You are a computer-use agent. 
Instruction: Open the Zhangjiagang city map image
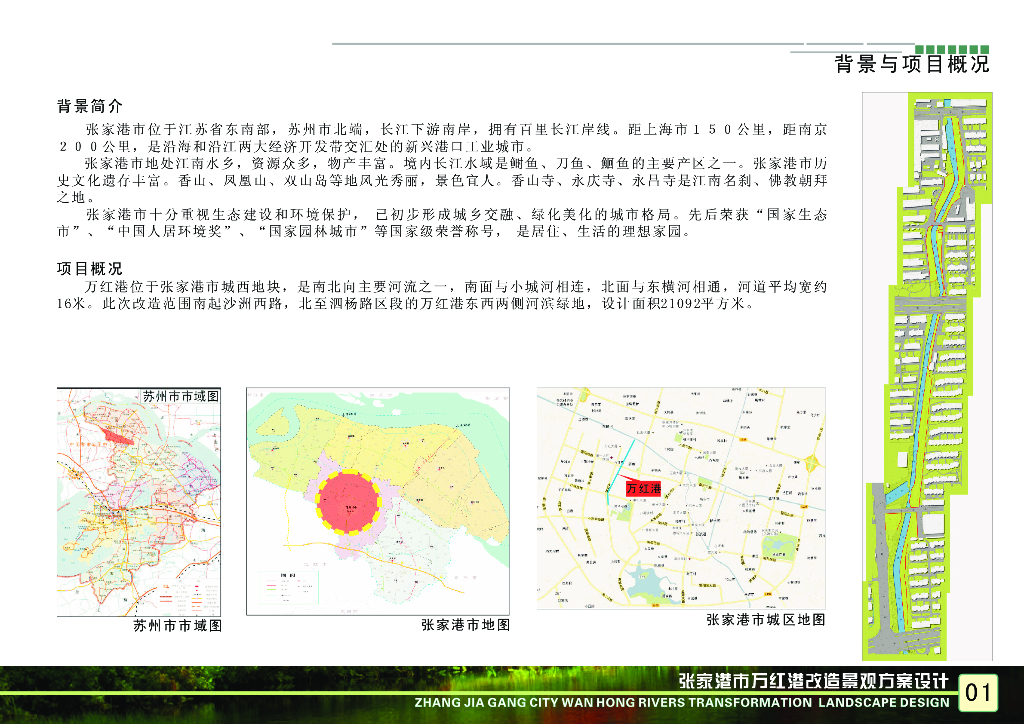pyautogui.click(x=377, y=501)
